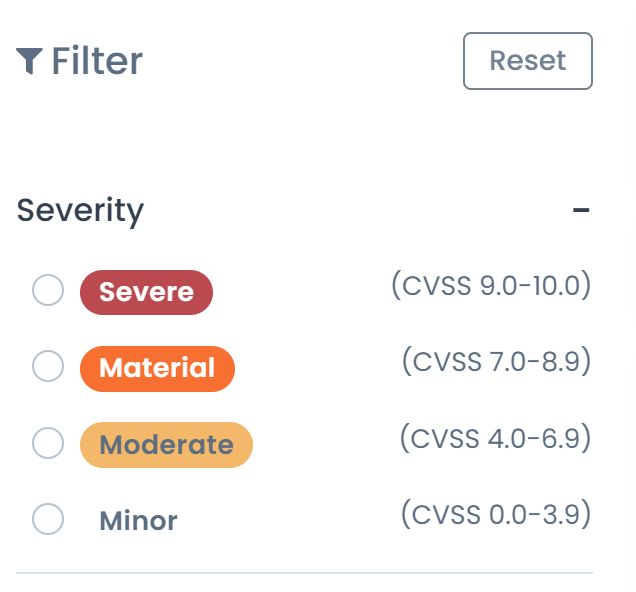This screenshot has height=592, width=636.
Task: Click the Filter panel title text
Action: 97,61
